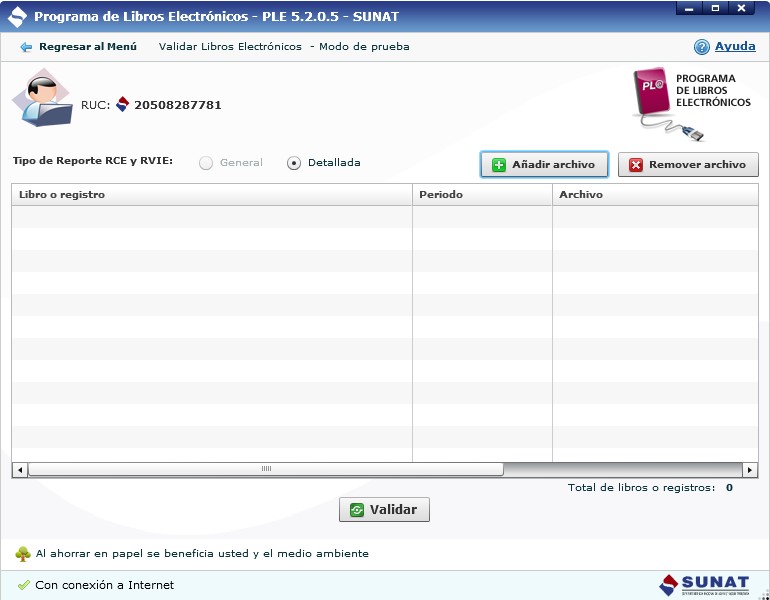The image size is (770, 600).
Task: Click the Libro o registro column header
Action: click(212, 195)
